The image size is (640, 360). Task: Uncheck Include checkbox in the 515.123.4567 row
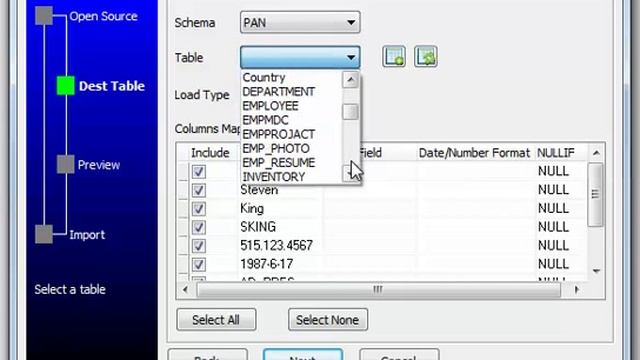pyautogui.click(x=199, y=246)
